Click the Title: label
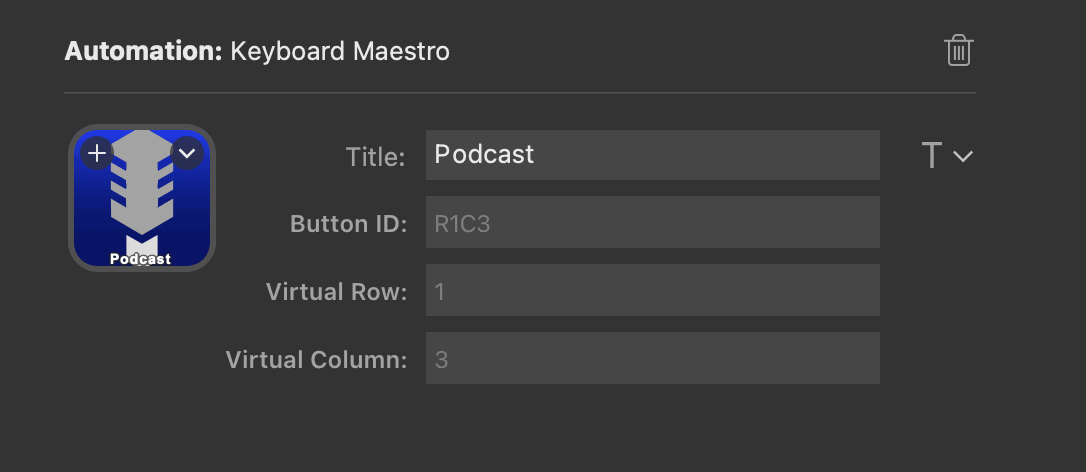This screenshot has width=1086, height=472. (x=375, y=157)
